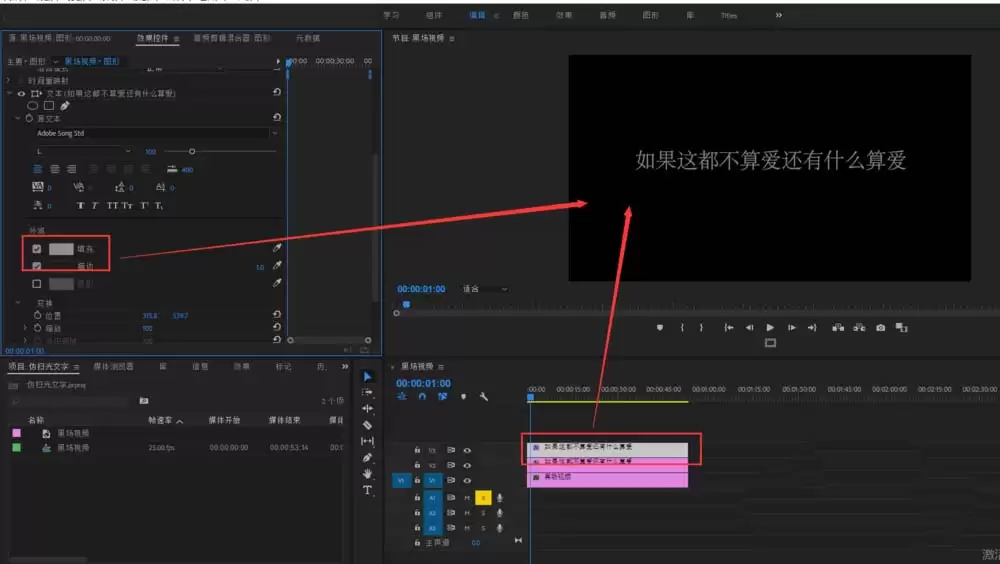Switch to the Effect Controls (效果控件) tab
This screenshot has height=564, width=1000.
[x=153, y=38]
